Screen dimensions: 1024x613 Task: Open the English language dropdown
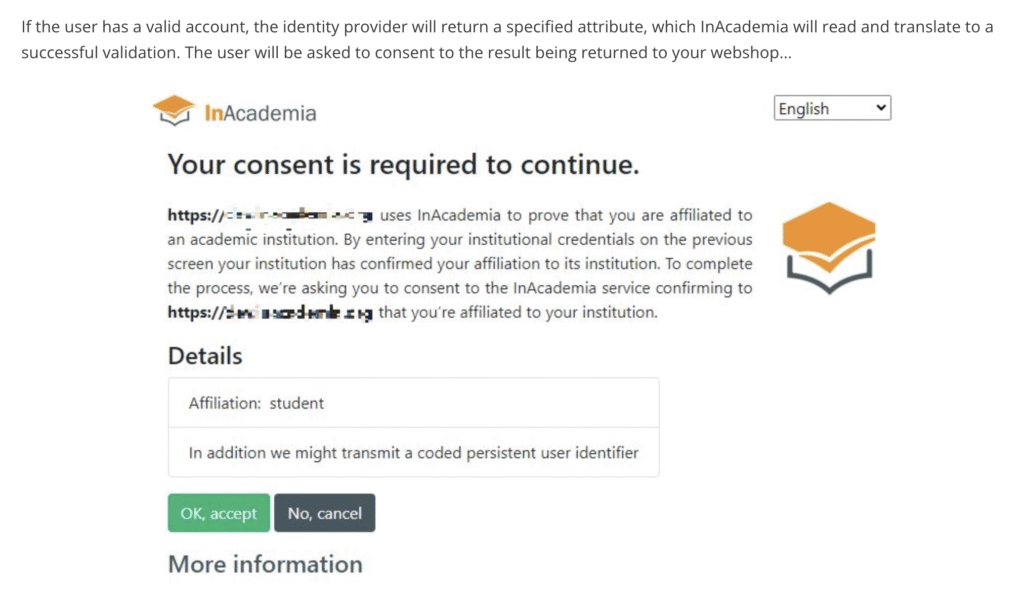[x=831, y=108]
